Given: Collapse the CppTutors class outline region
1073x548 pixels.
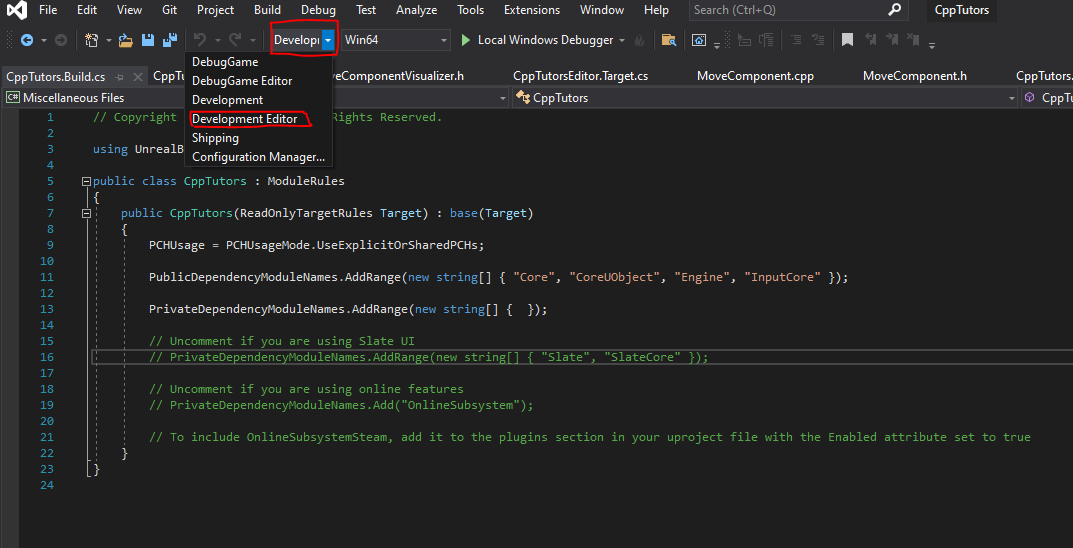Looking at the screenshot, I should (85, 182).
